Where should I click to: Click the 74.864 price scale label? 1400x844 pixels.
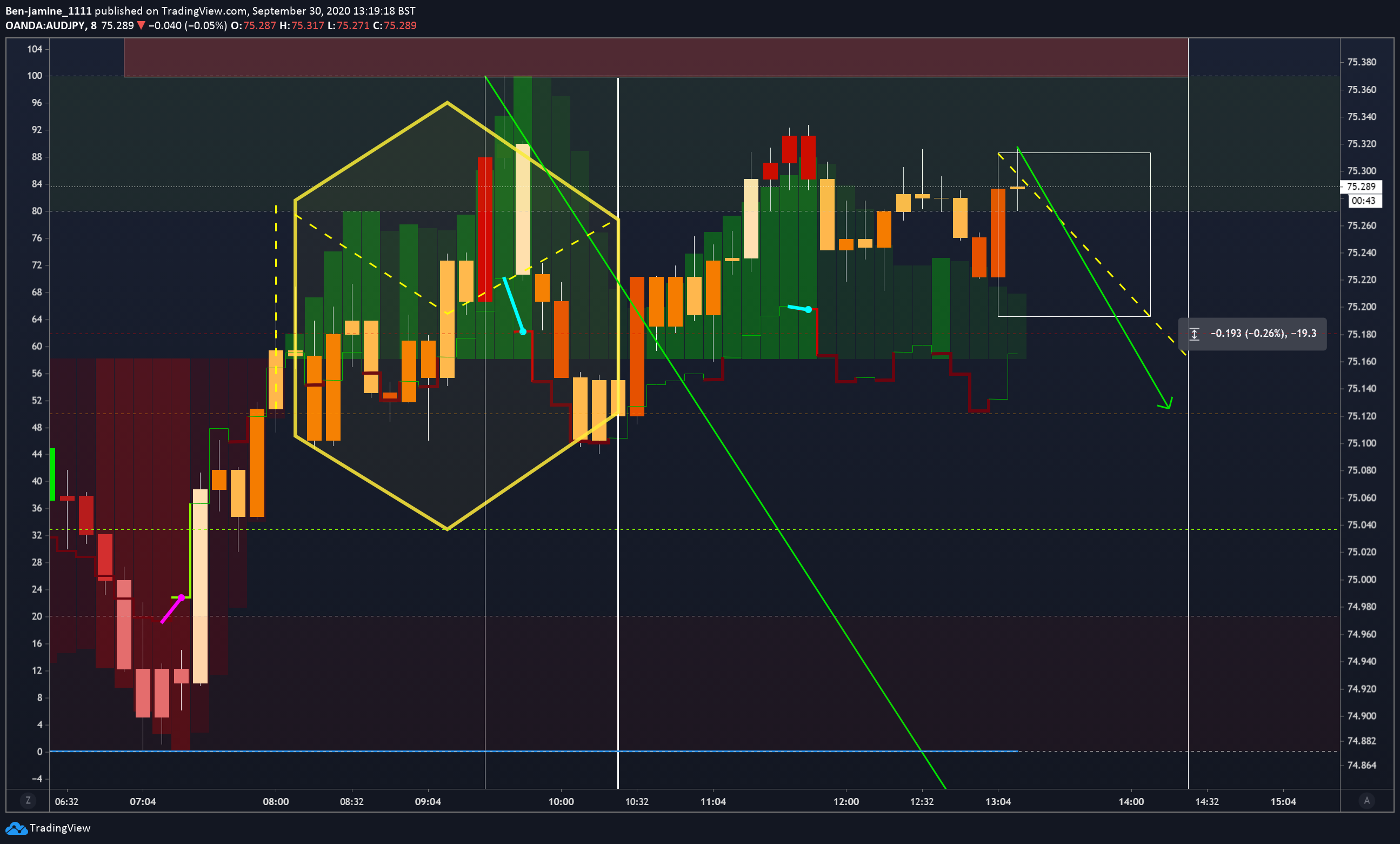click(1362, 765)
